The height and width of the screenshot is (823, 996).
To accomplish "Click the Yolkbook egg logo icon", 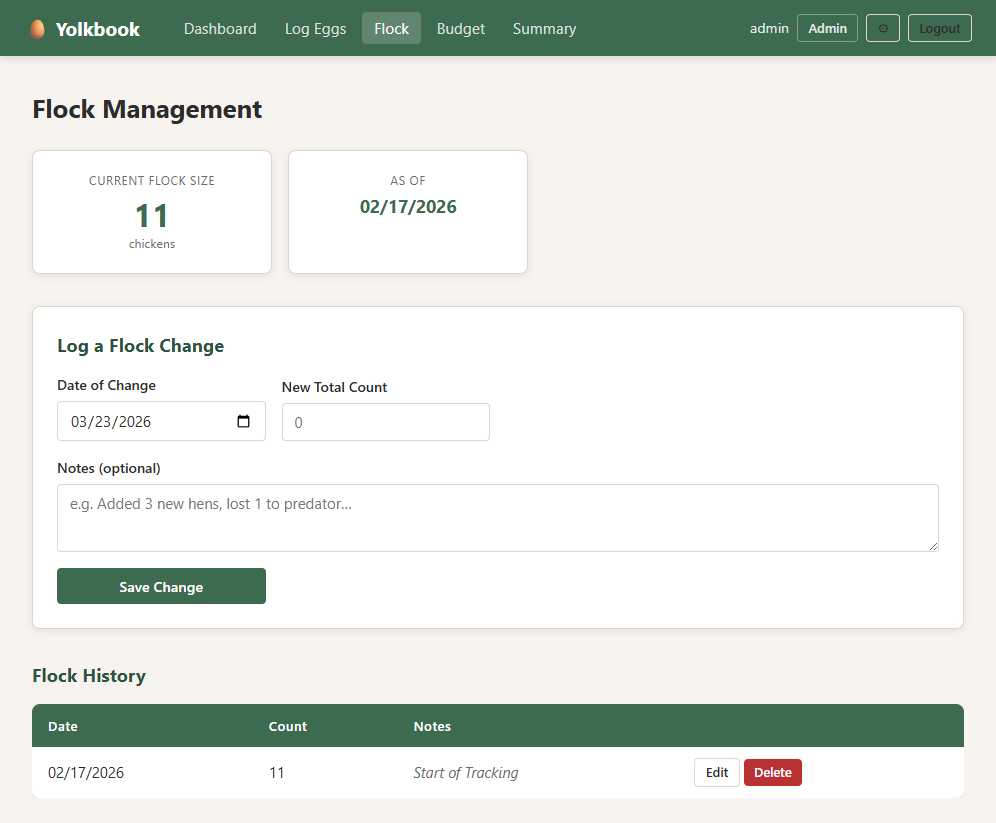I will pyautogui.click(x=38, y=29).
